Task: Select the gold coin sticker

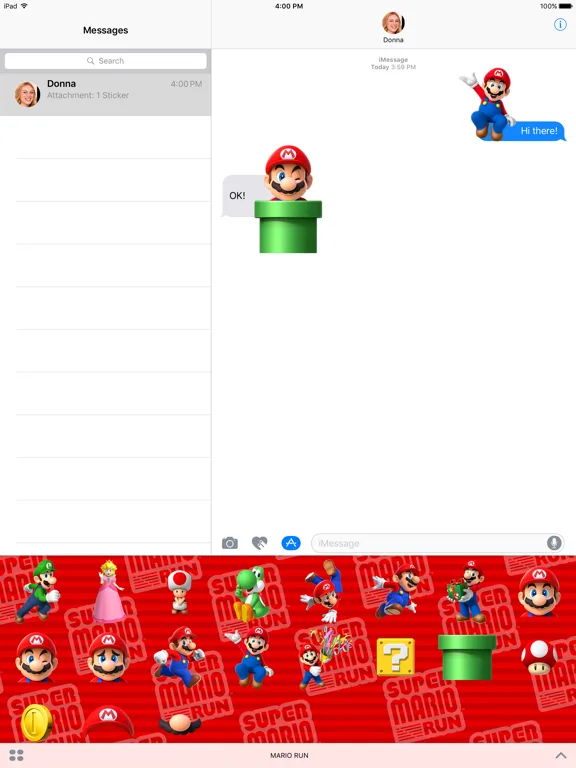Action: (x=37, y=723)
